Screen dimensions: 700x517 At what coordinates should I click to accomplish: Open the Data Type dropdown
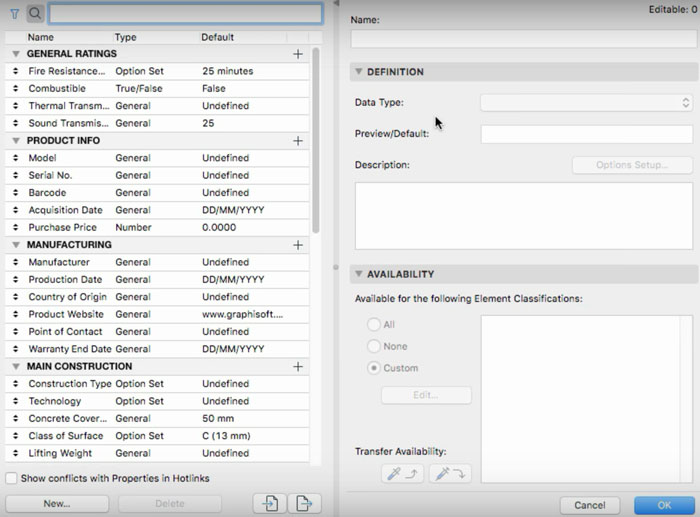click(x=586, y=102)
